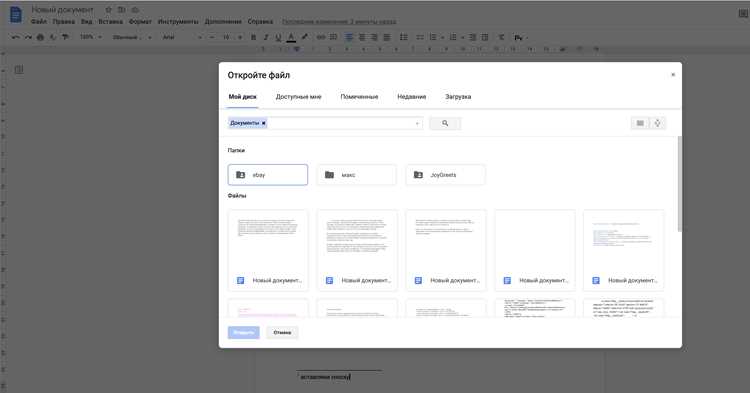Expand the search filter dropdown arrow

click(417, 123)
